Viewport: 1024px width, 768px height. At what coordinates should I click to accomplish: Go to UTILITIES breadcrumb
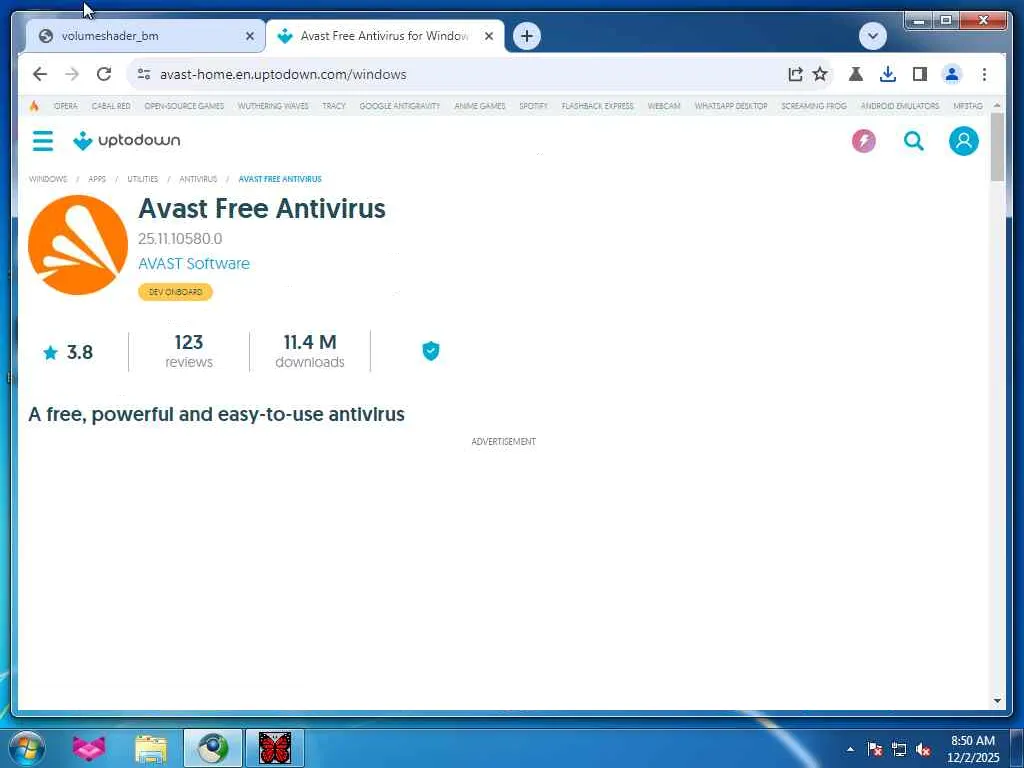pyautogui.click(x=142, y=179)
